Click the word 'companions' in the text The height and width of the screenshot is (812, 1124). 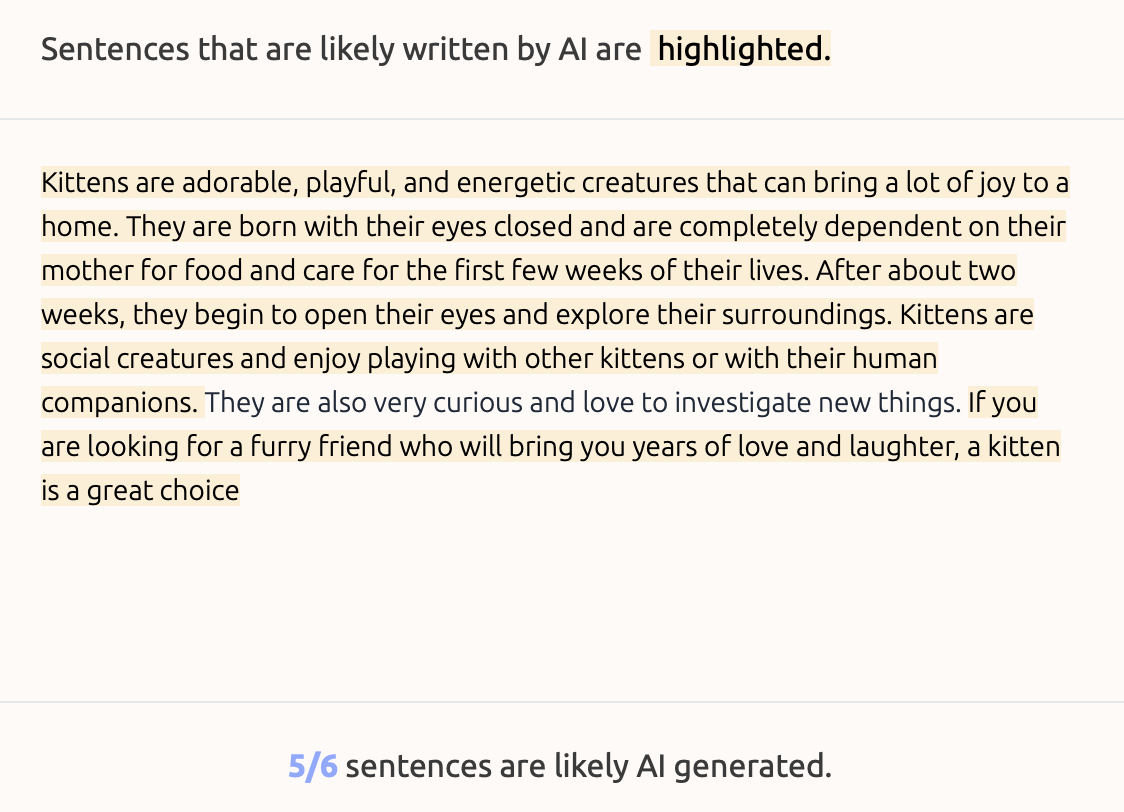(119, 403)
